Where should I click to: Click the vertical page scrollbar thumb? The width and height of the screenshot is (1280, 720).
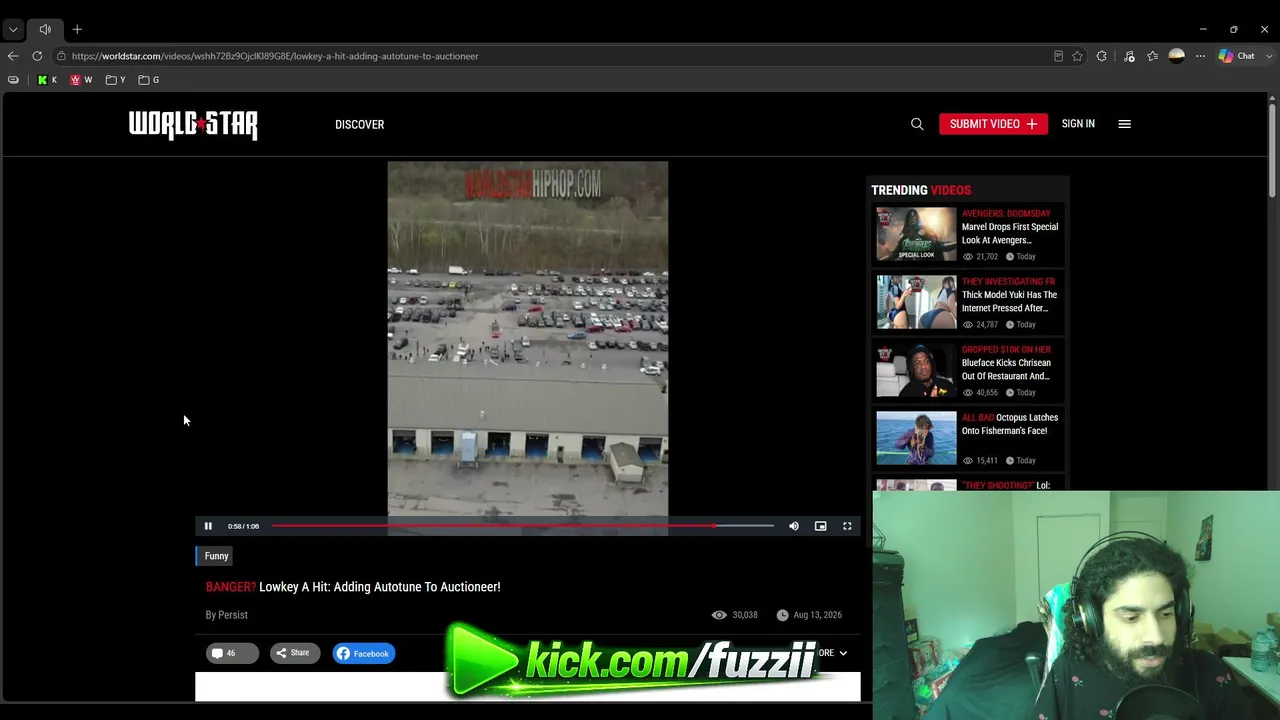pyautogui.click(x=1272, y=150)
